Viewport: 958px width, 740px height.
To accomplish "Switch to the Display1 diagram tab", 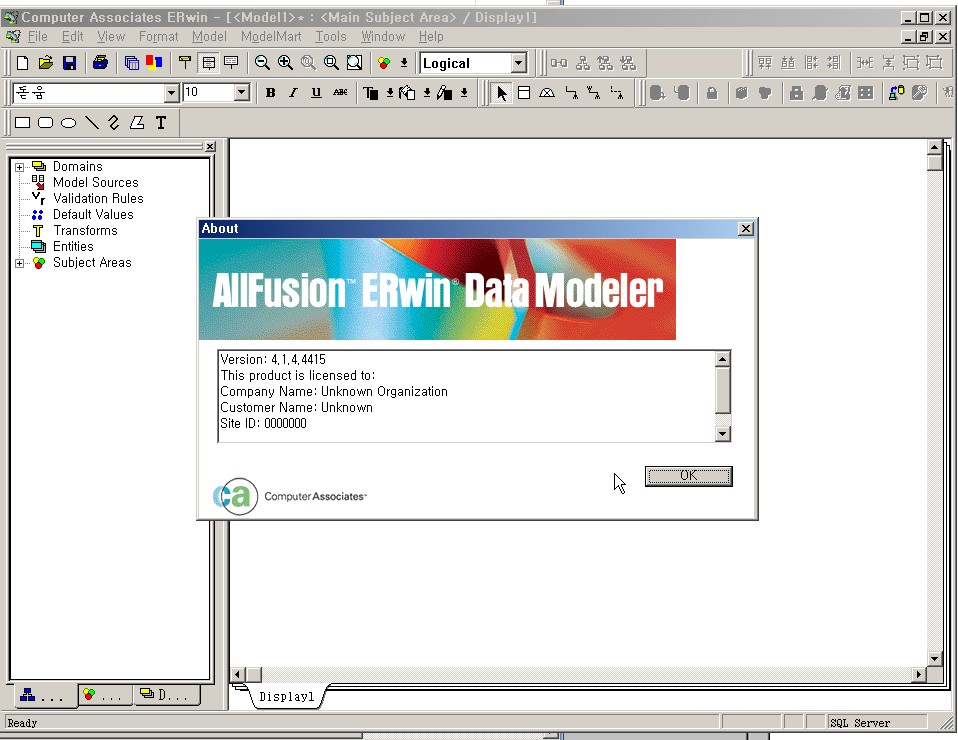I will 287,697.
